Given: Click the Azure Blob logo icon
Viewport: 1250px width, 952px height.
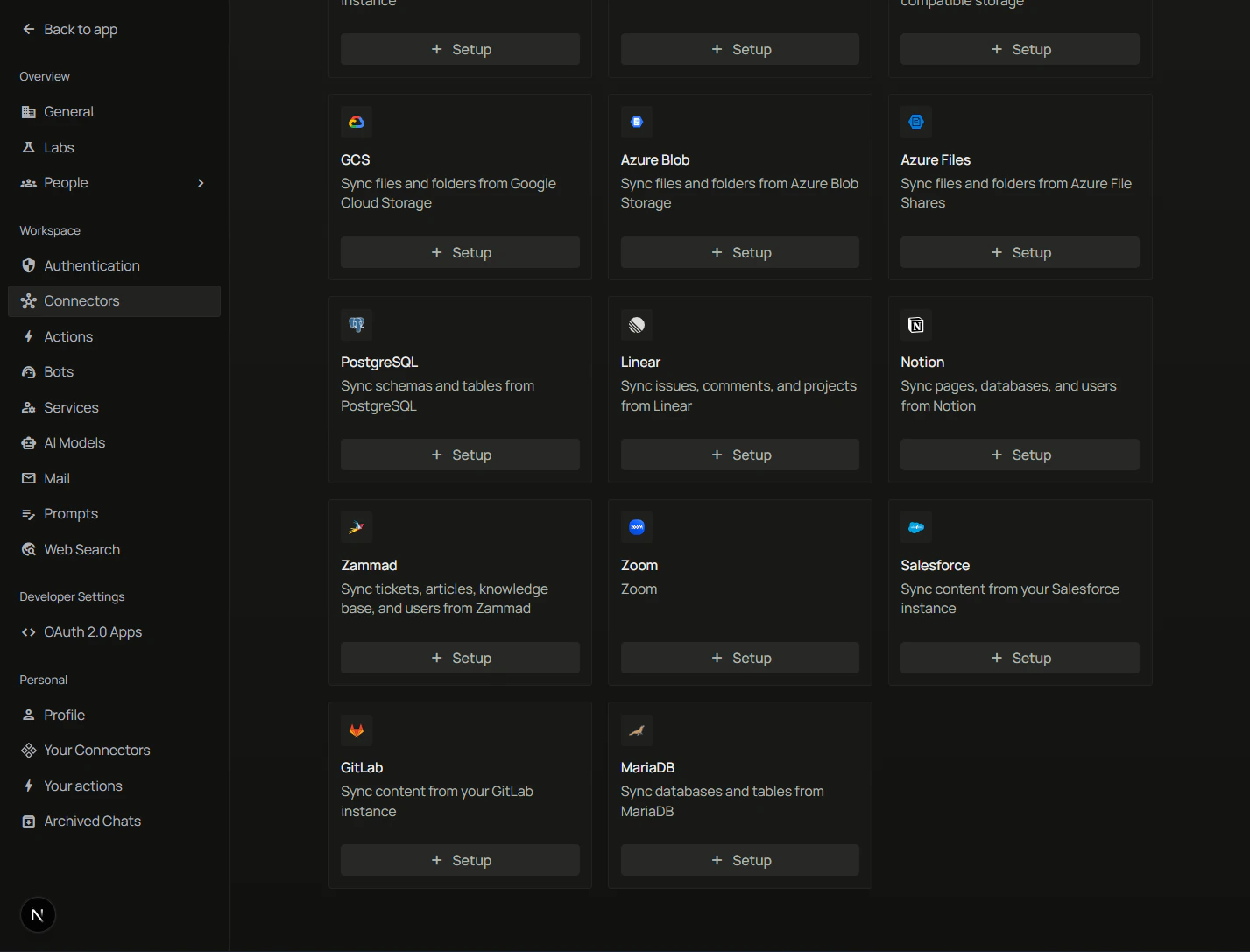Looking at the screenshot, I should (637, 122).
